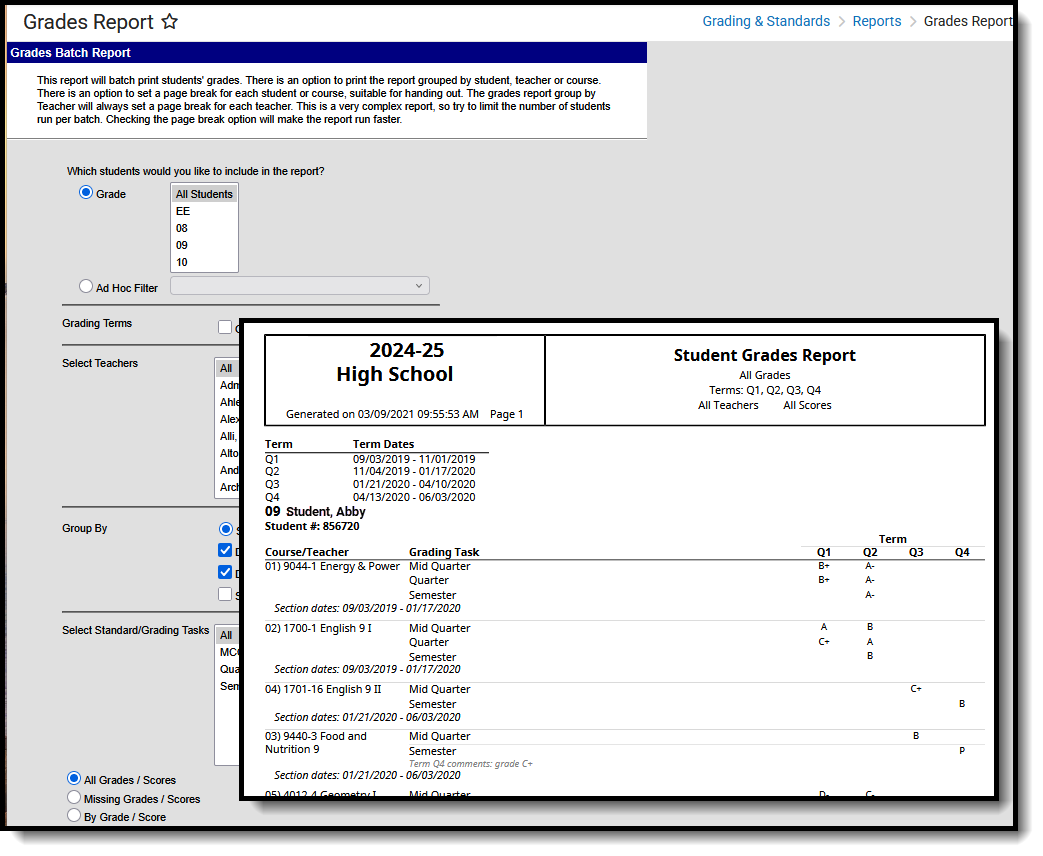Choose grade 09 in the list
Screen dimensions: 1043x856
point(204,245)
